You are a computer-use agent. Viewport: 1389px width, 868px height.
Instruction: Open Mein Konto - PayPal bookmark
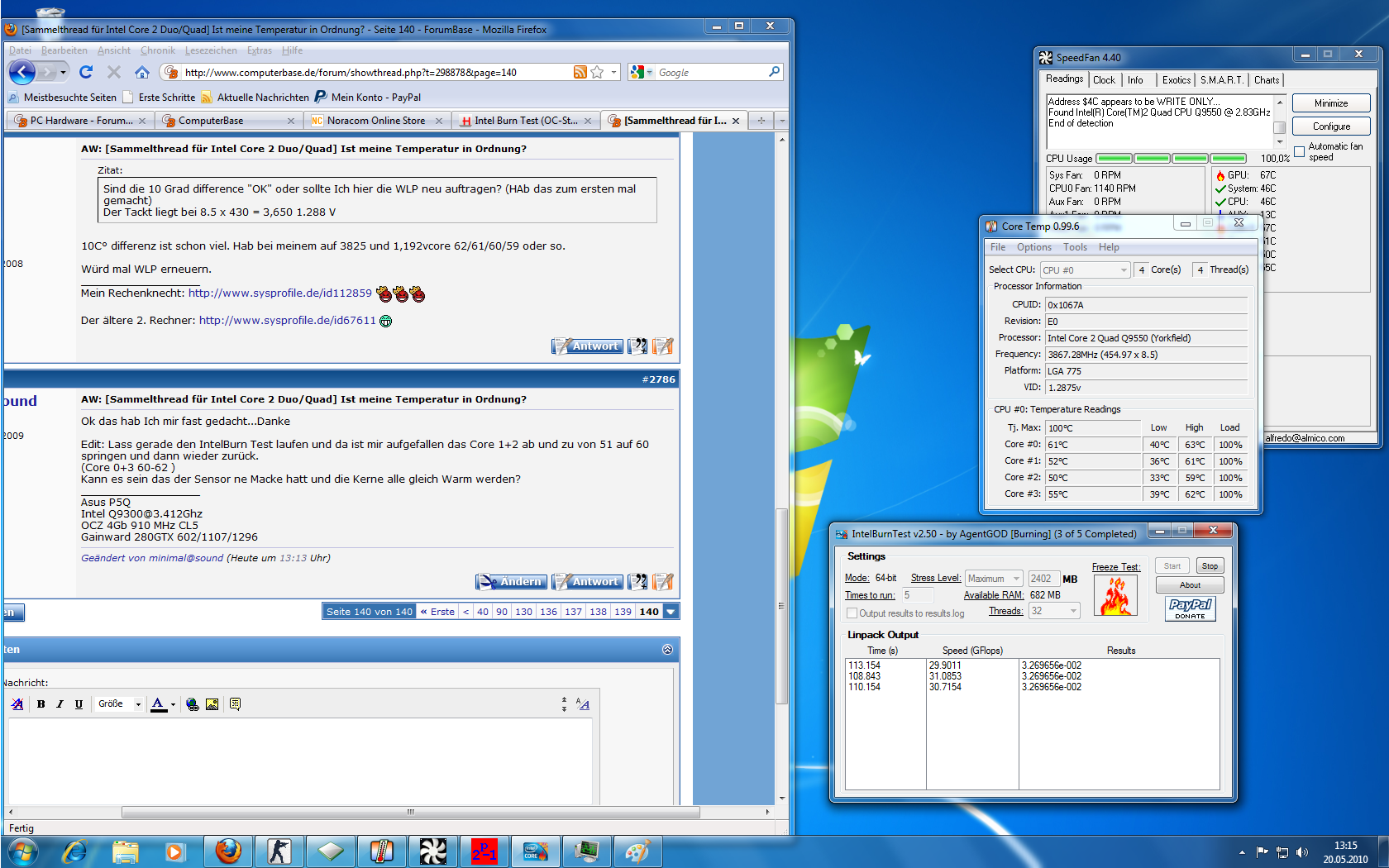(368, 98)
